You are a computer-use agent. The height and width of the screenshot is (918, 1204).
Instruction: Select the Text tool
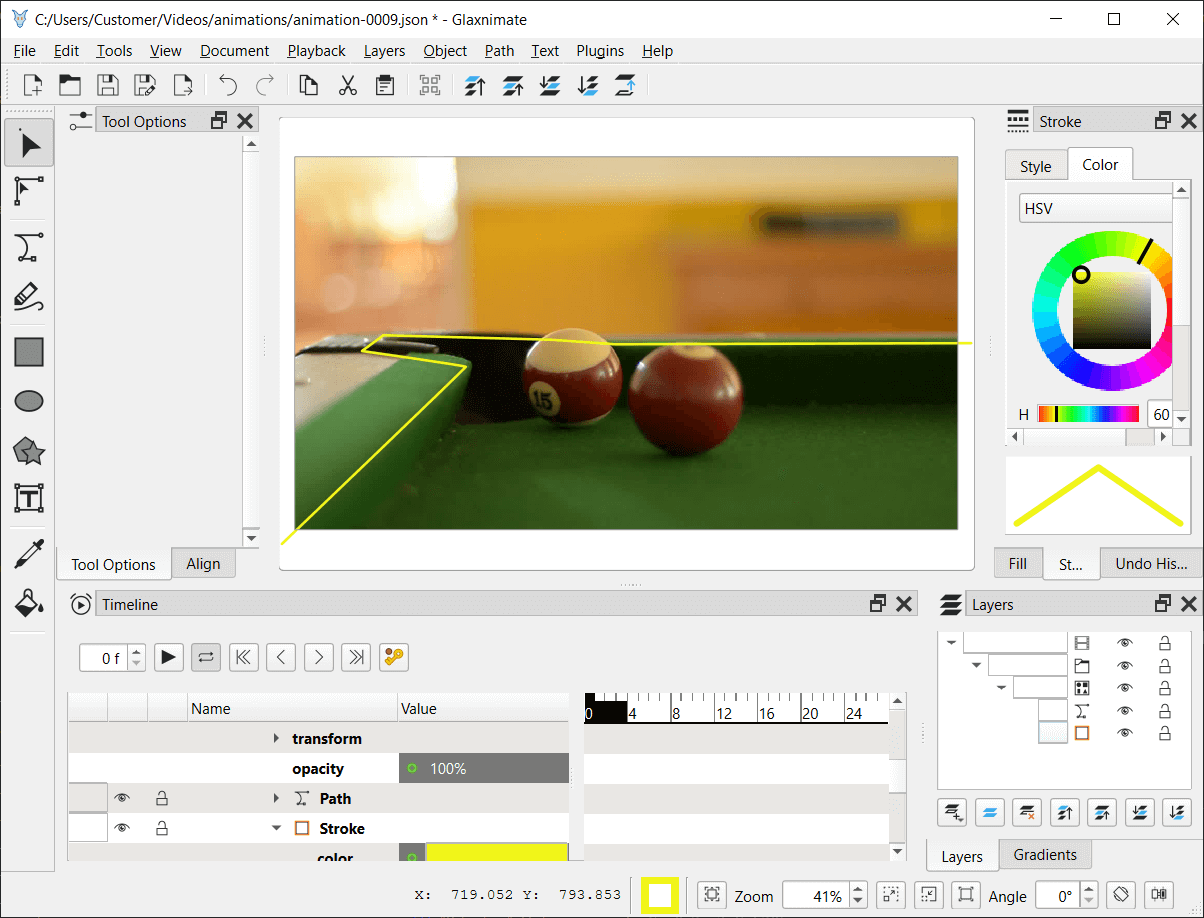28,497
